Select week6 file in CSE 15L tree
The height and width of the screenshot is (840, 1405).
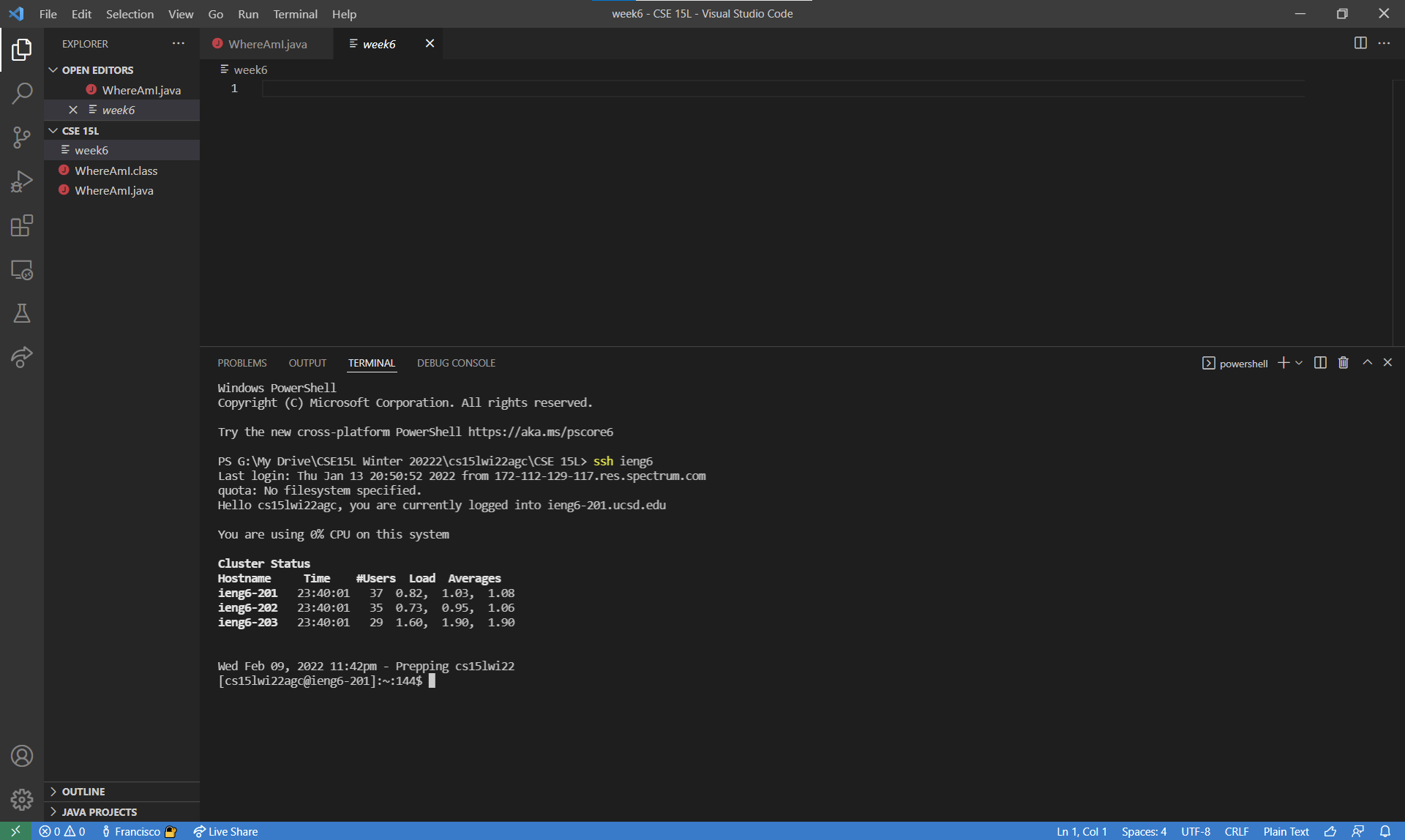(121, 150)
